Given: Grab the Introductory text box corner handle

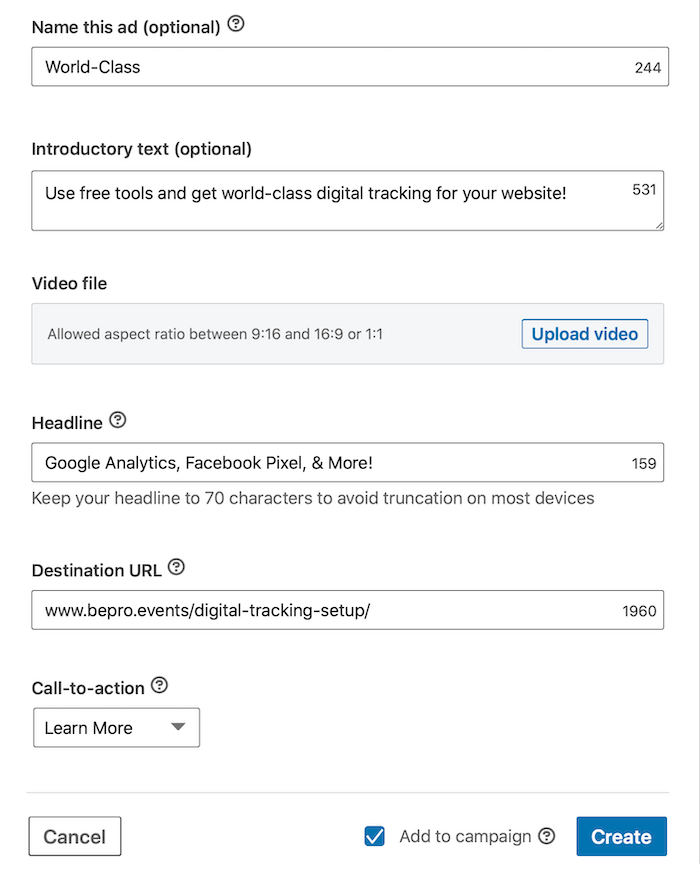Looking at the screenshot, I should click(659, 226).
